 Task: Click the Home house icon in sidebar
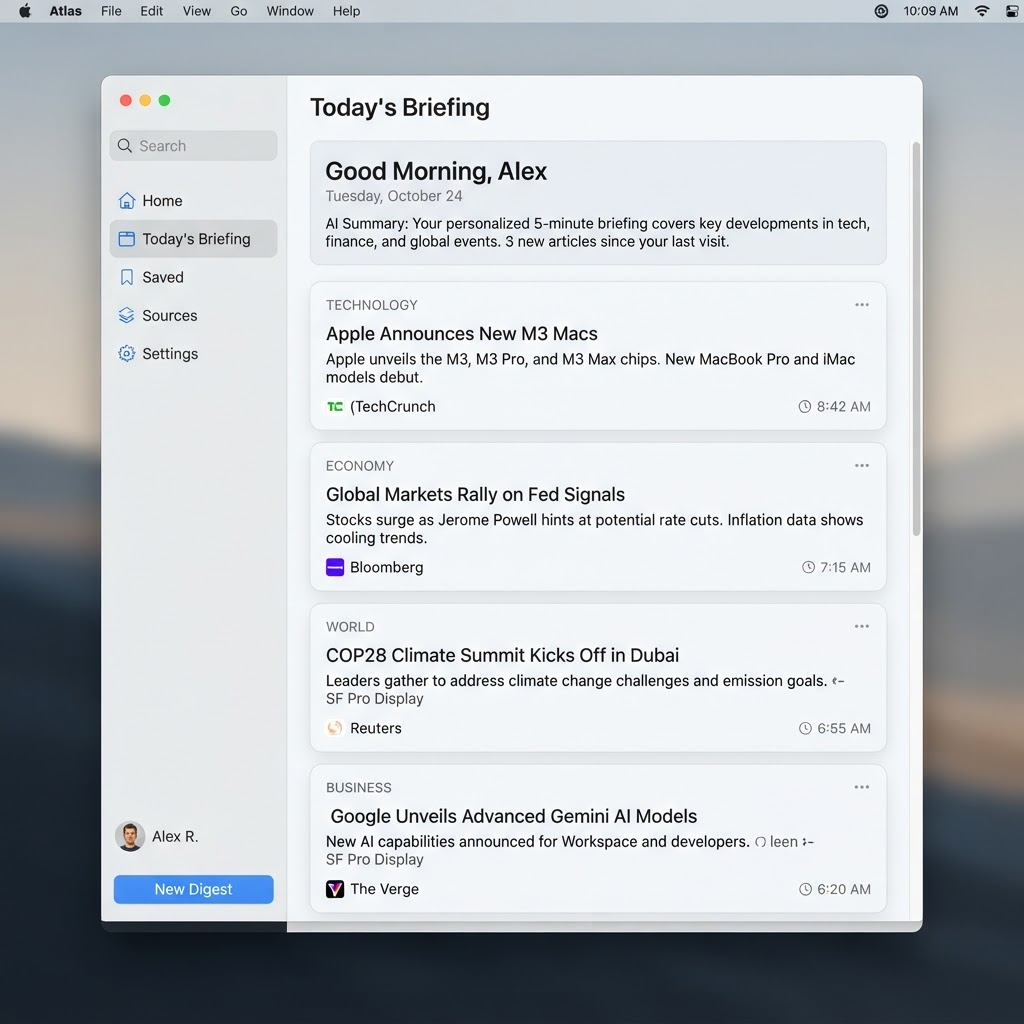pos(127,200)
